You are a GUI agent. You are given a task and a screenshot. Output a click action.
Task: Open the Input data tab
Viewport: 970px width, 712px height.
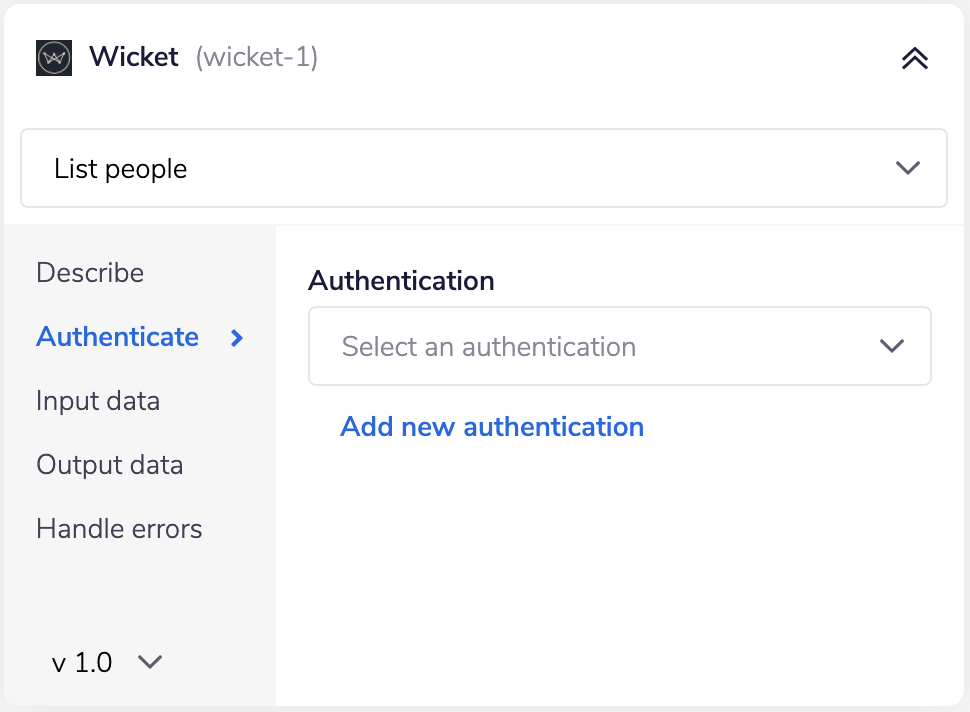click(97, 400)
